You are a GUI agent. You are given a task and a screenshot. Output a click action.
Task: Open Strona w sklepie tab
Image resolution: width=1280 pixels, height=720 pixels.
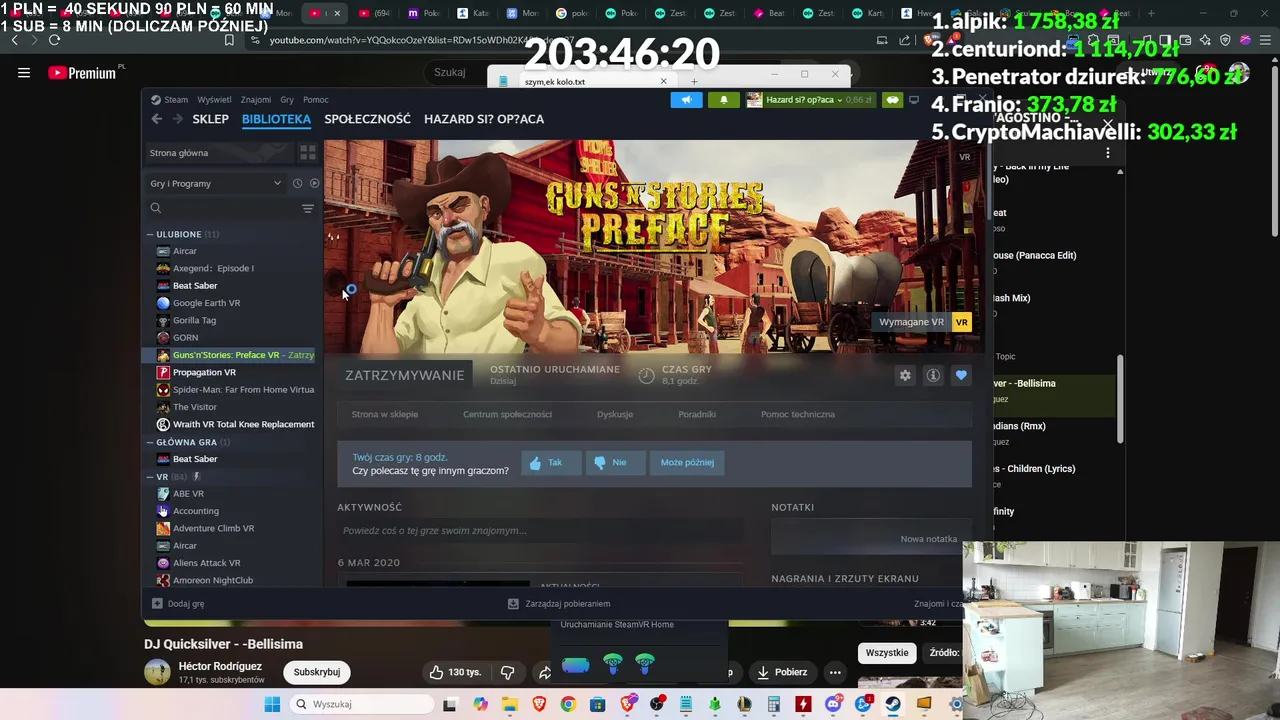pos(385,414)
